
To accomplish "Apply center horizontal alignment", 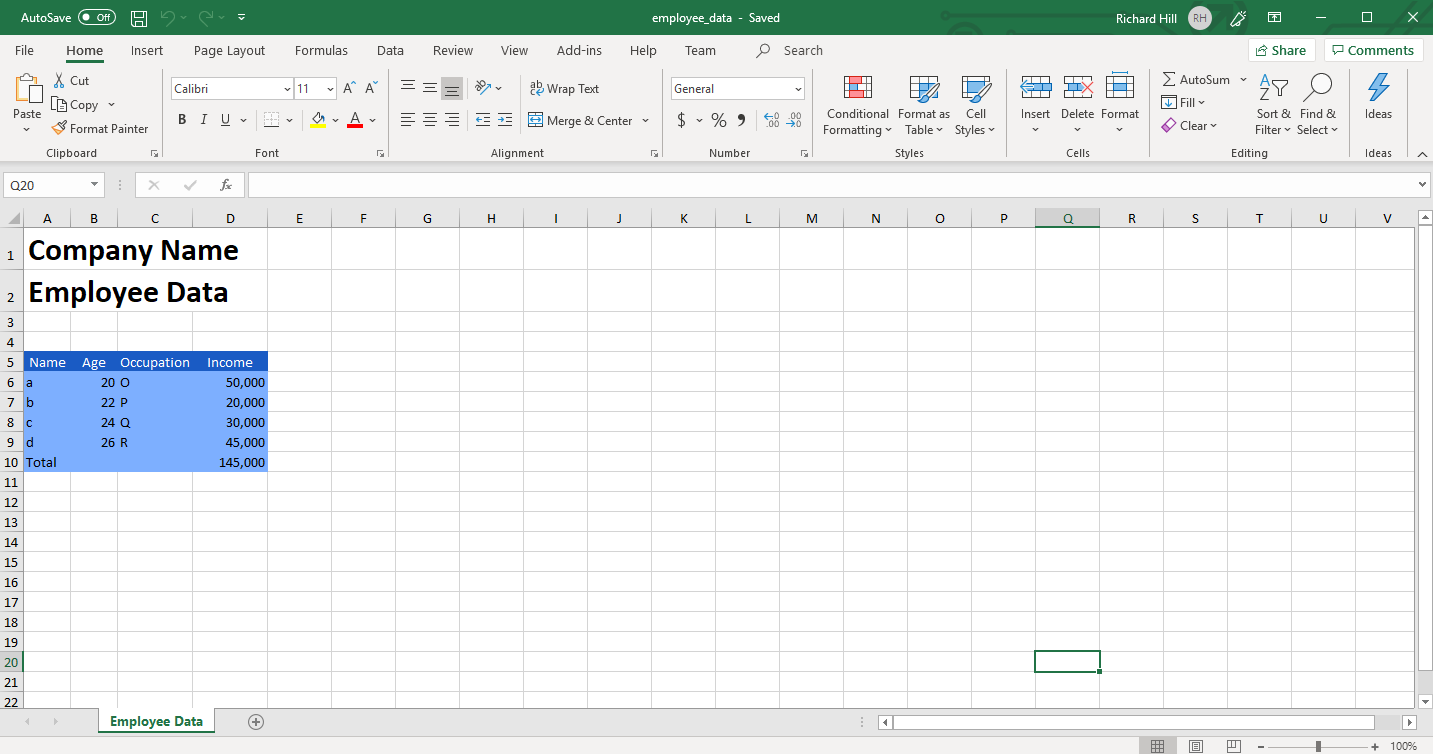I will [430, 120].
